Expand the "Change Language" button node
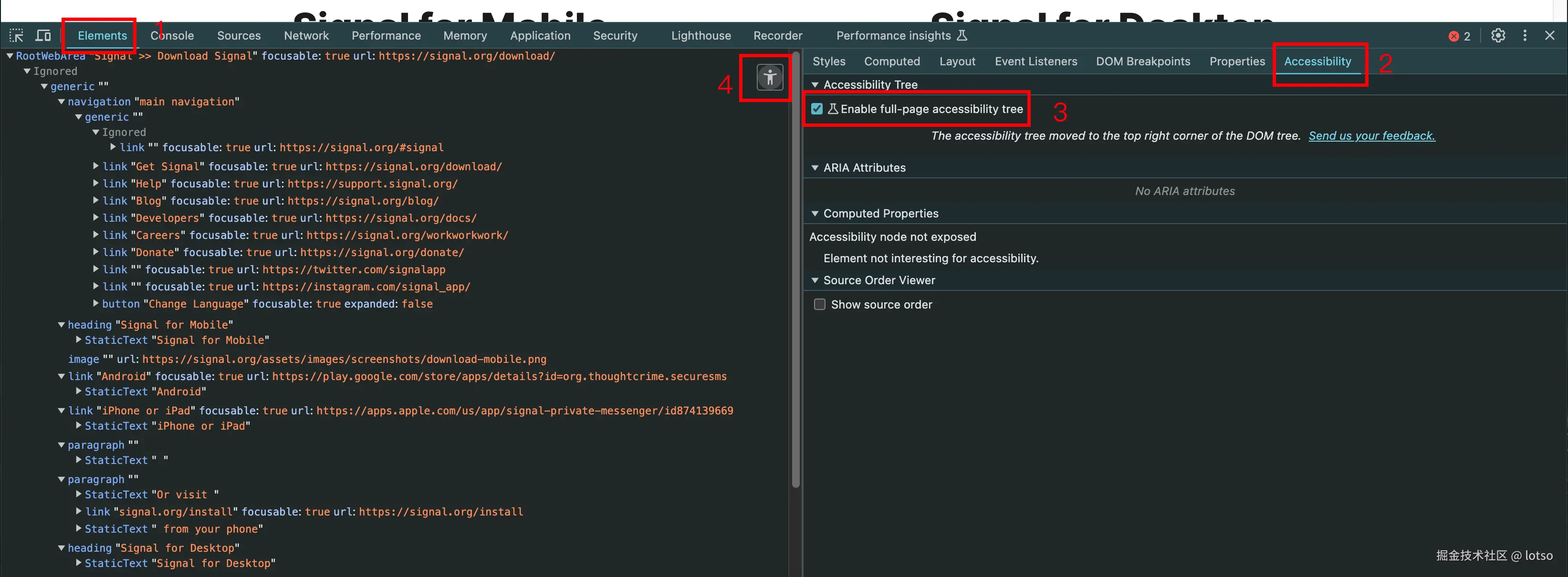 point(95,303)
